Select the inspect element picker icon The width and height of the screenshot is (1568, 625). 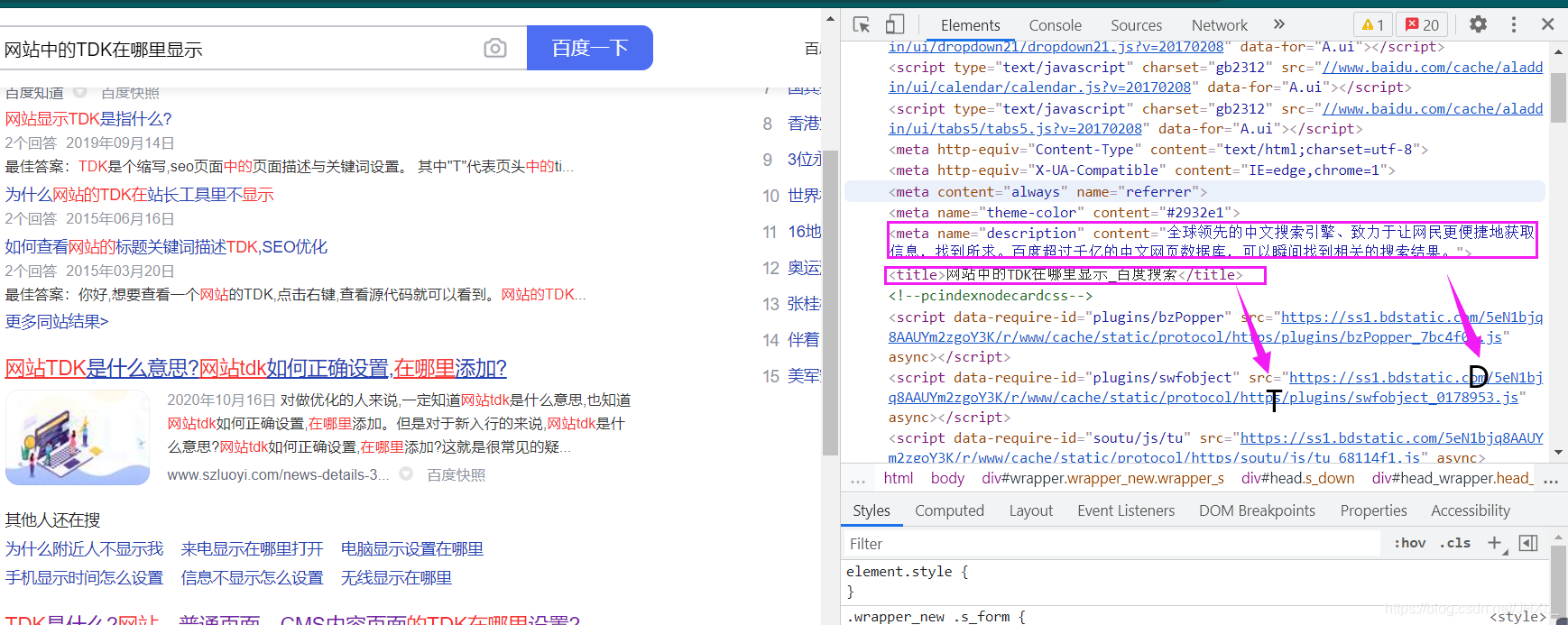(x=862, y=24)
